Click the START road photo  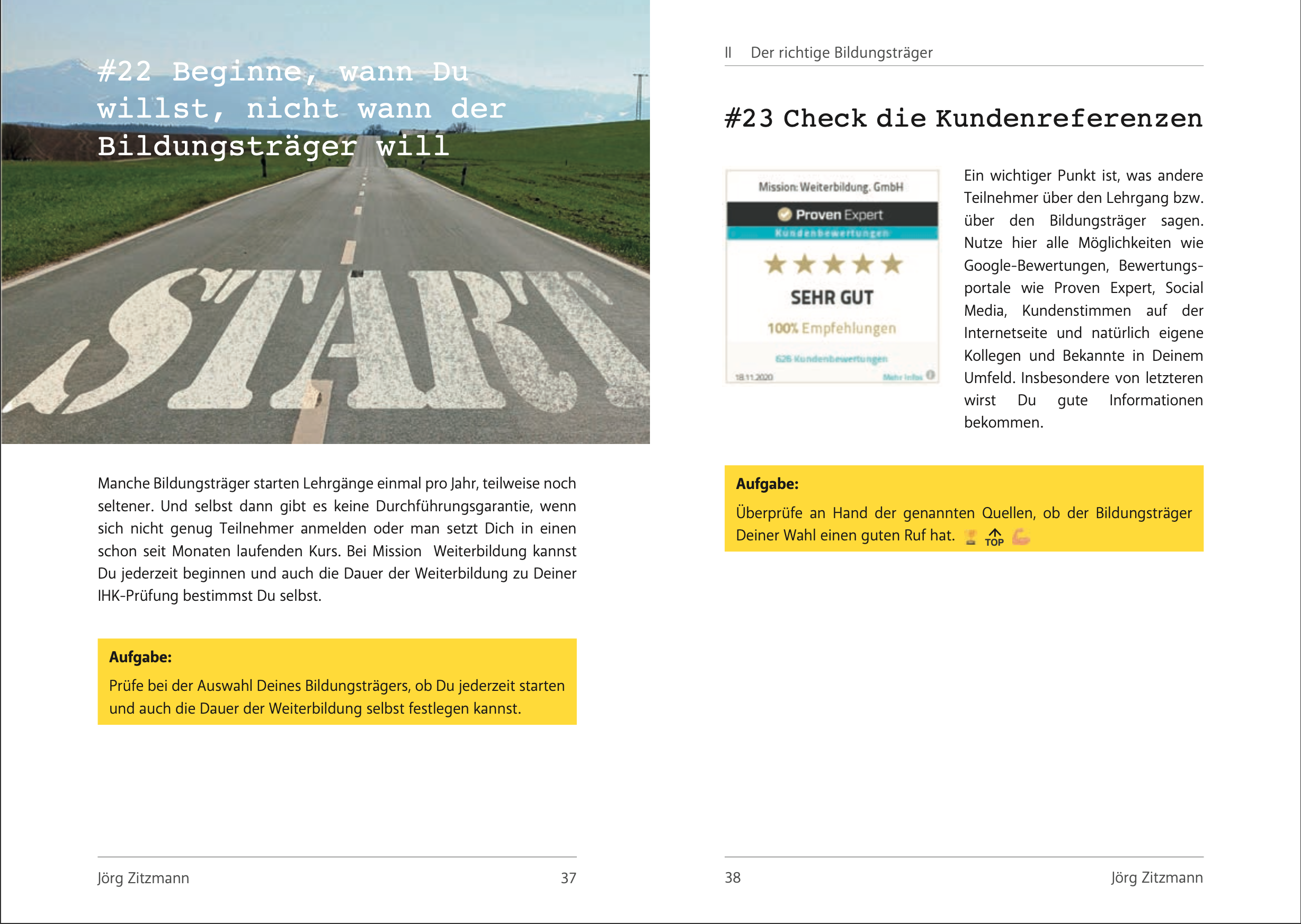(325, 222)
